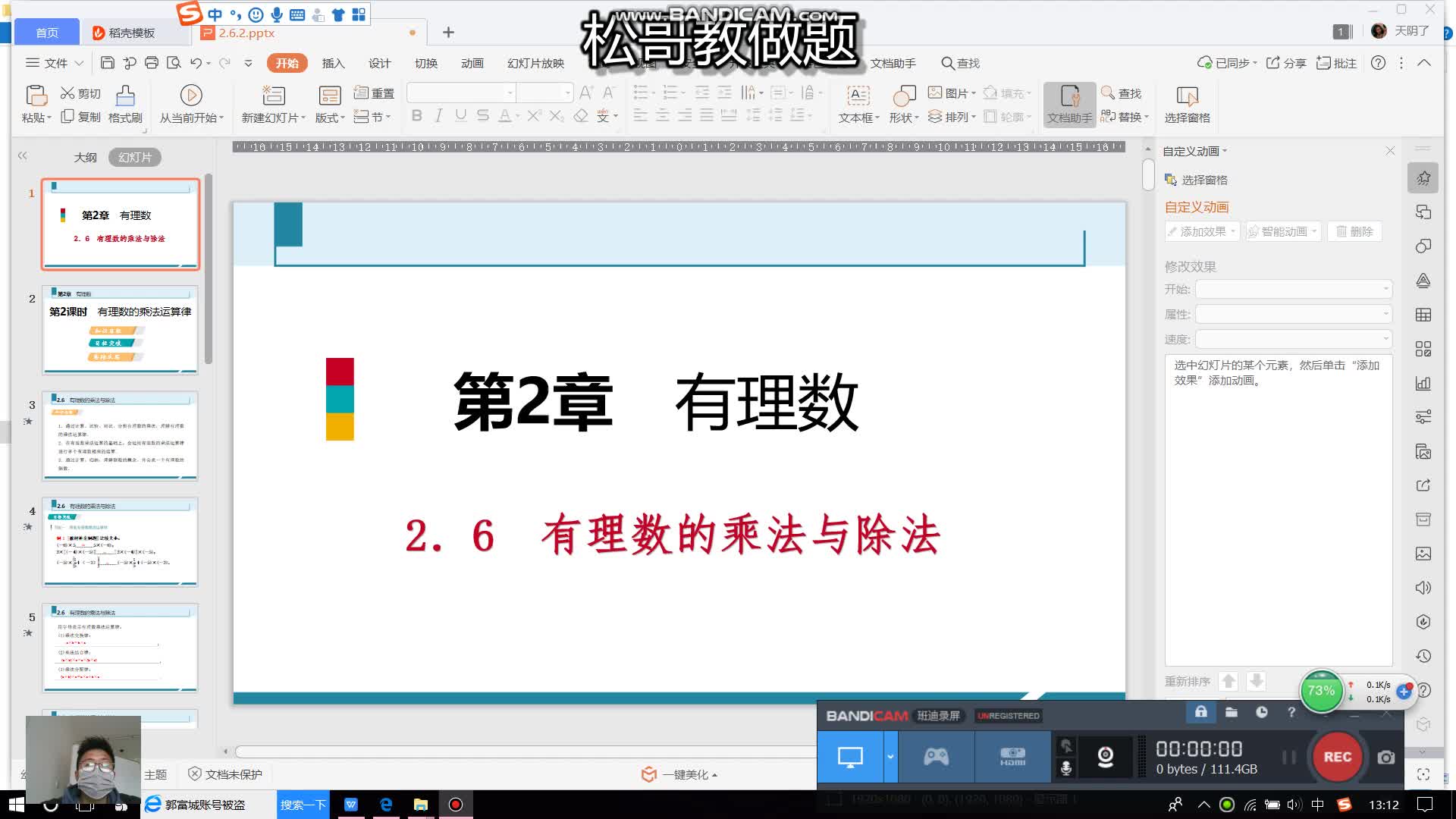Click the slide list vertical scrollbar
Viewport: 1456px width, 819px height.
tap(208, 269)
